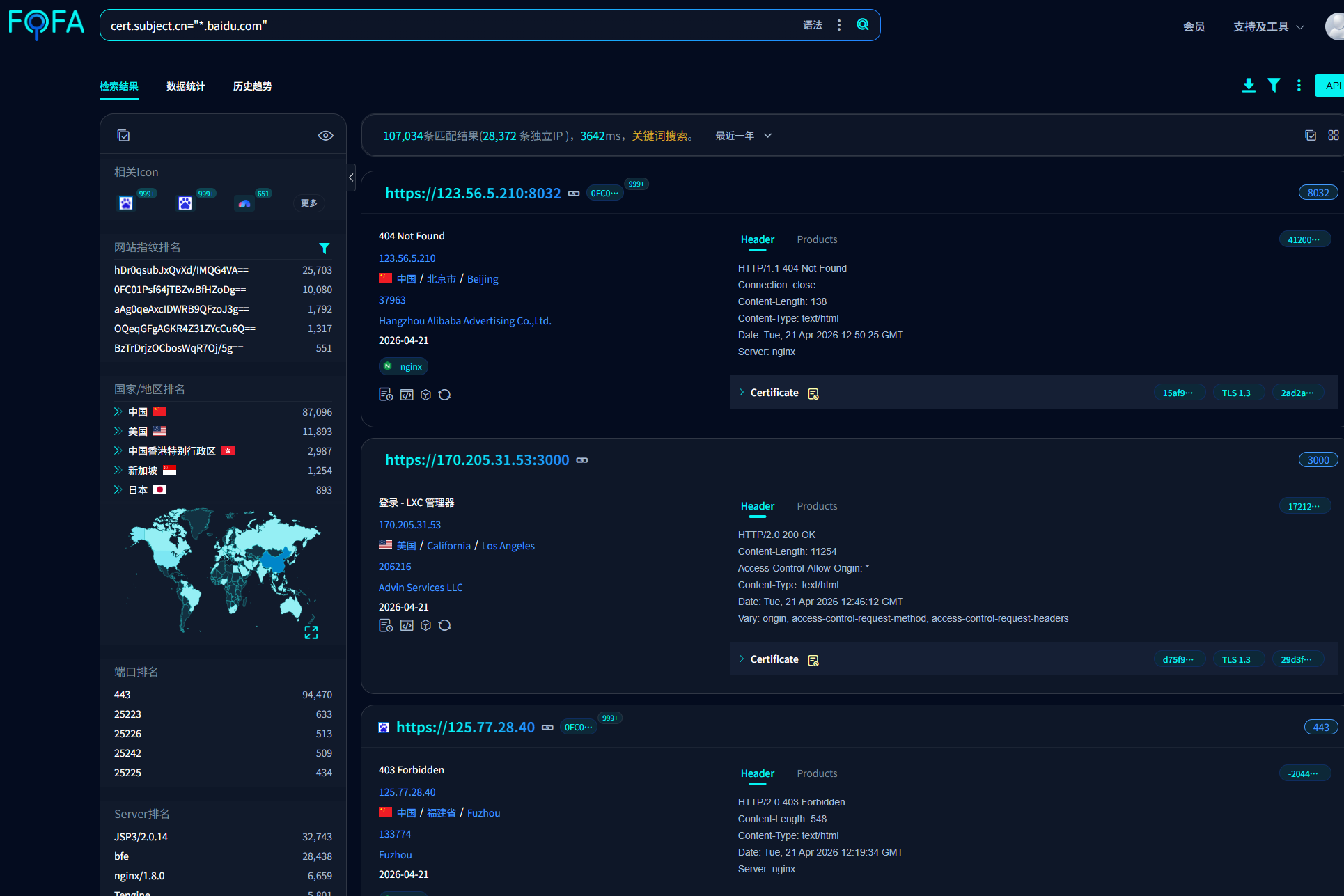The height and width of the screenshot is (896, 1344).
Task: Click the document icon under the 170.205.31.53 result
Action: (386, 625)
